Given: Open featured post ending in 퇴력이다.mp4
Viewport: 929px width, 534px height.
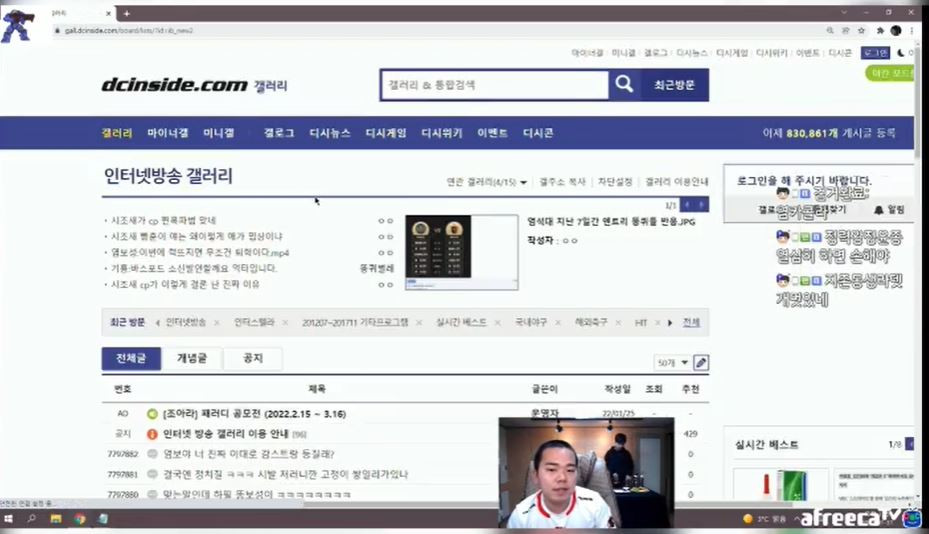Looking at the screenshot, I should point(200,252).
